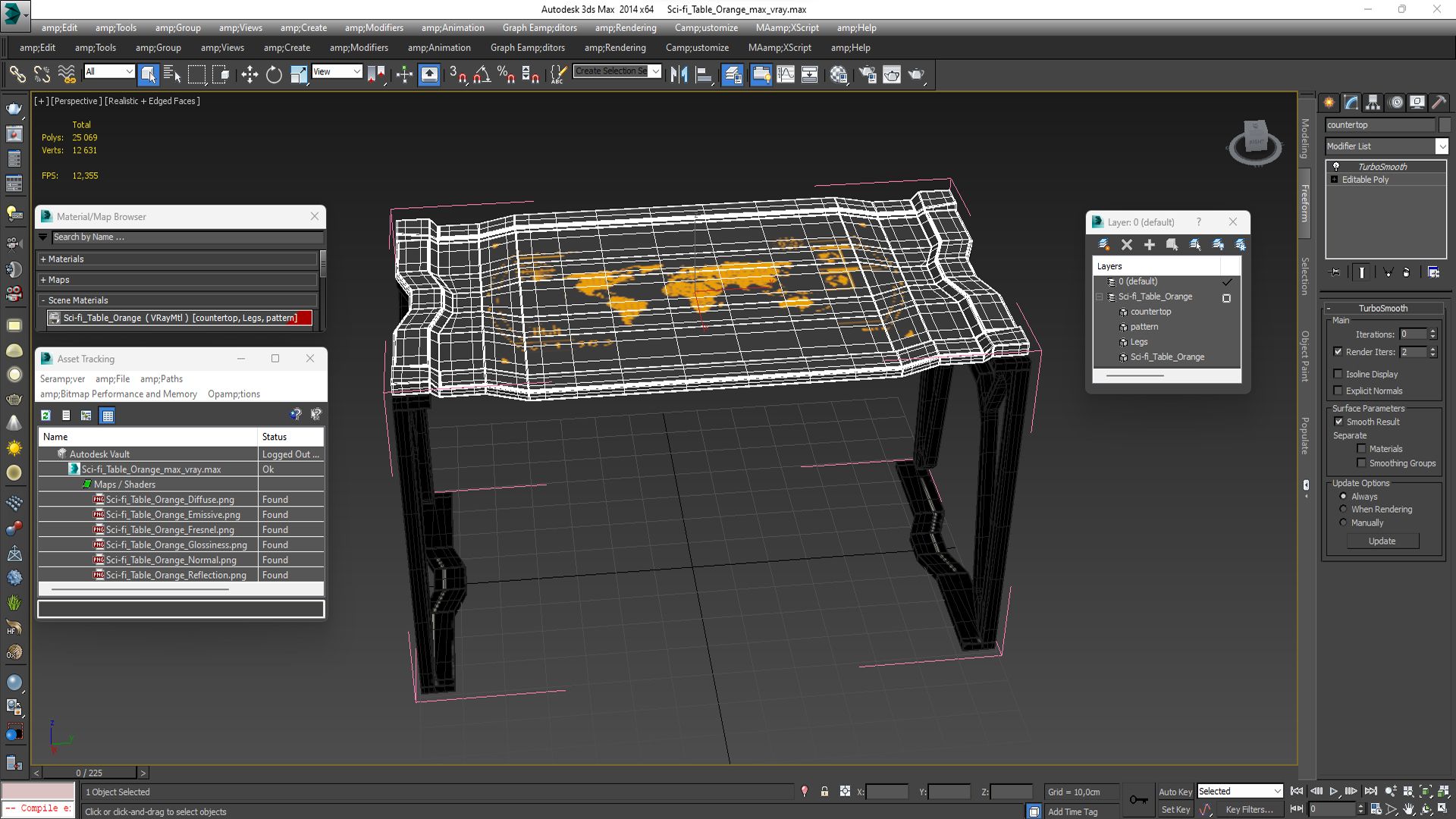This screenshot has height=819, width=1456.
Task: Expand the Maps group in browser
Action: (43, 280)
